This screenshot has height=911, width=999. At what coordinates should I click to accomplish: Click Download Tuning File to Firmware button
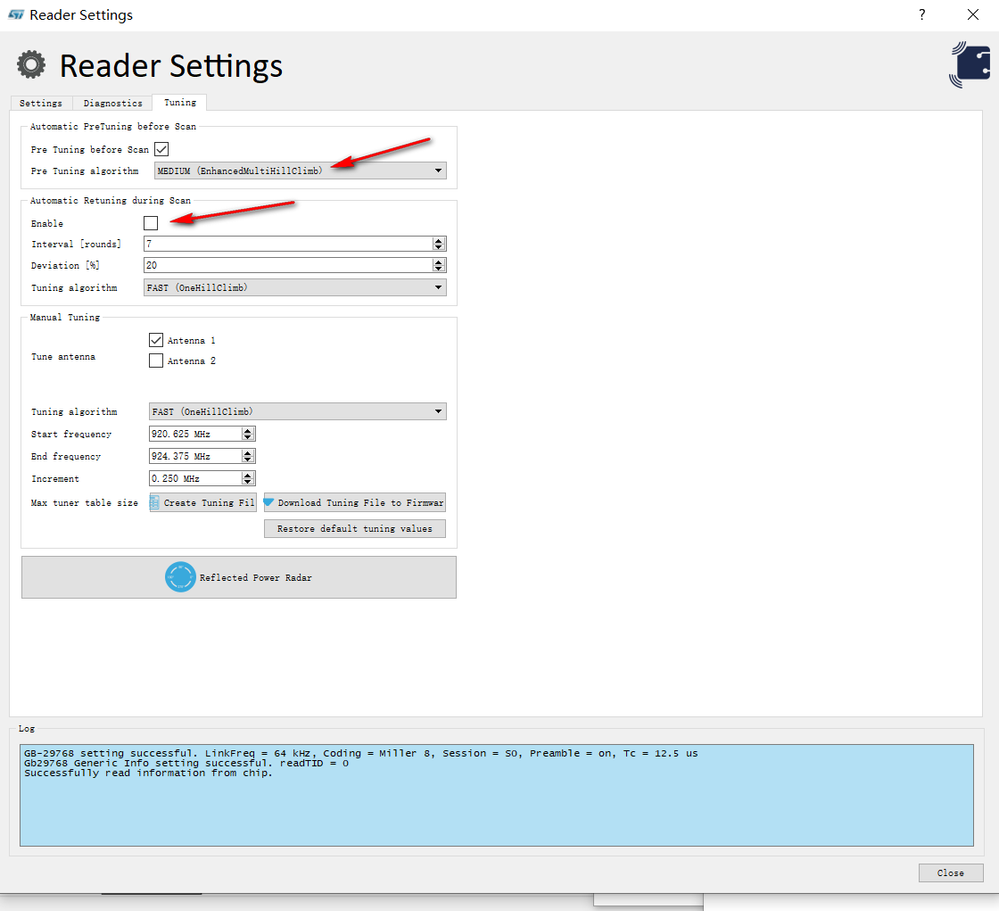point(355,503)
